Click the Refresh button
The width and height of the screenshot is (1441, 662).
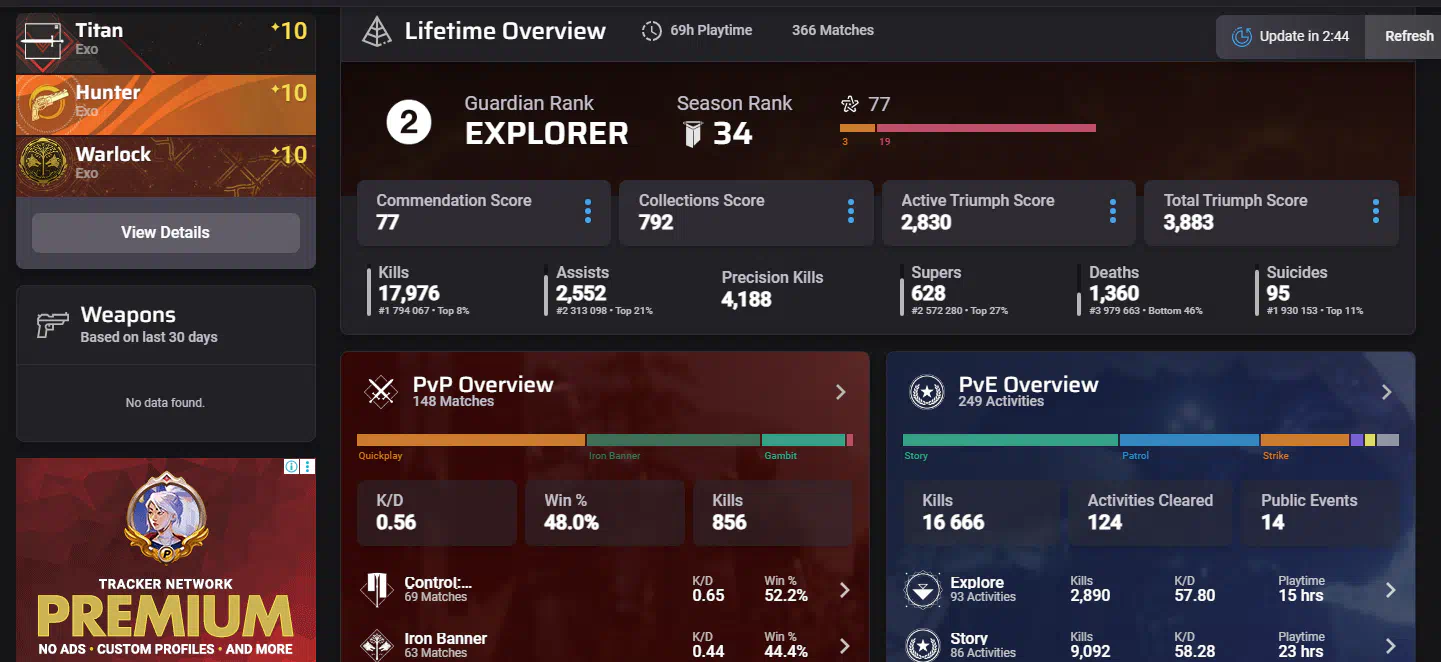1409,36
